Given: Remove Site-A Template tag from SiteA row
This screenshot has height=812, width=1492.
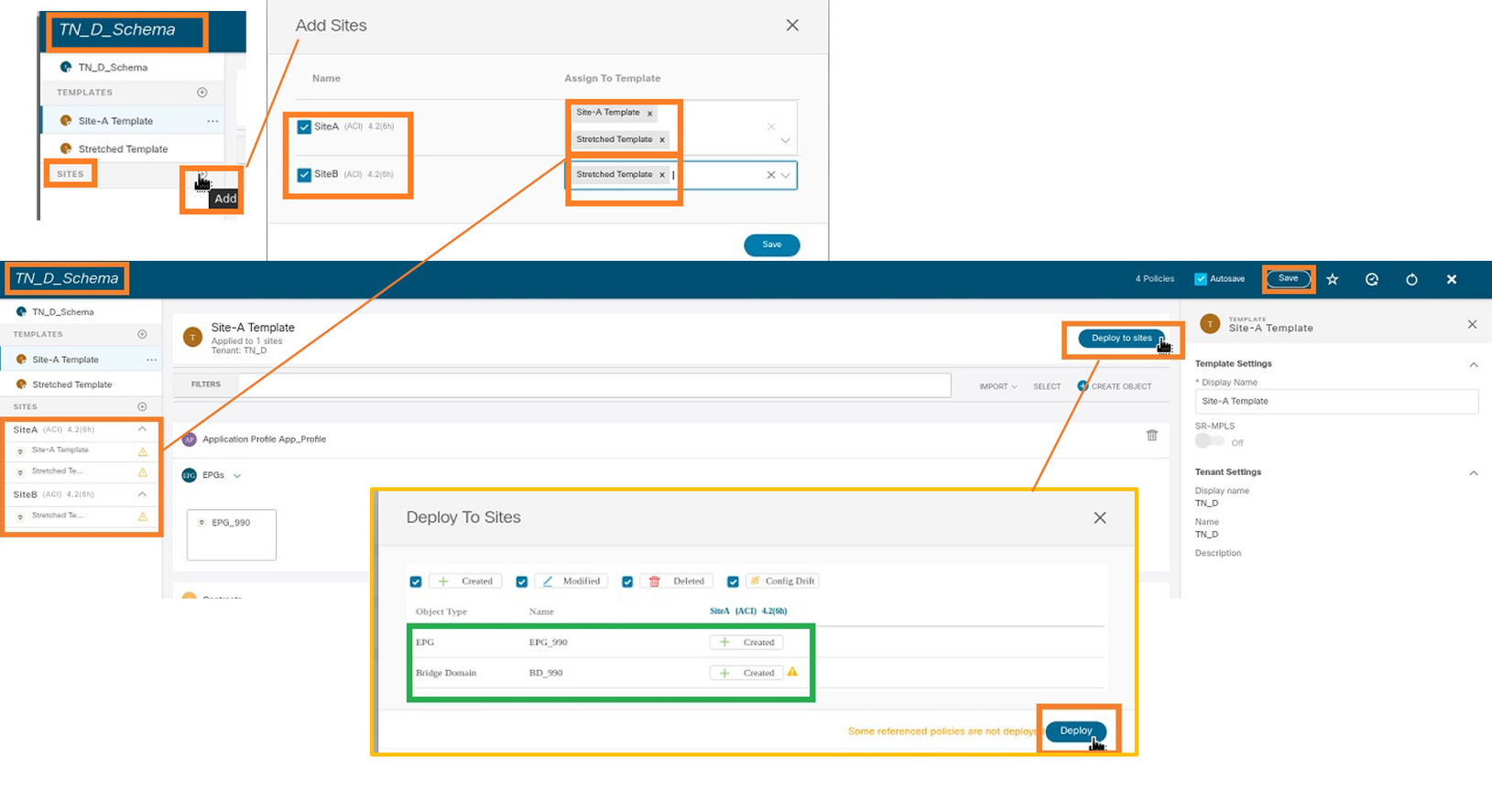Looking at the screenshot, I should [x=650, y=114].
